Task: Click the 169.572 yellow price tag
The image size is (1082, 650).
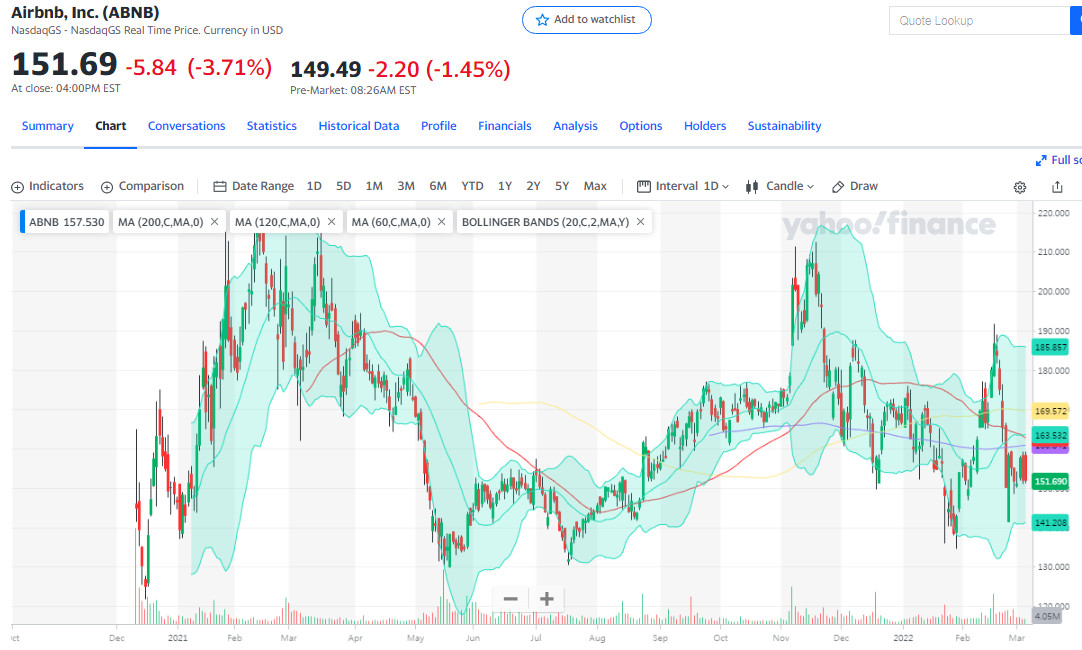Action: click(1050, 411)
